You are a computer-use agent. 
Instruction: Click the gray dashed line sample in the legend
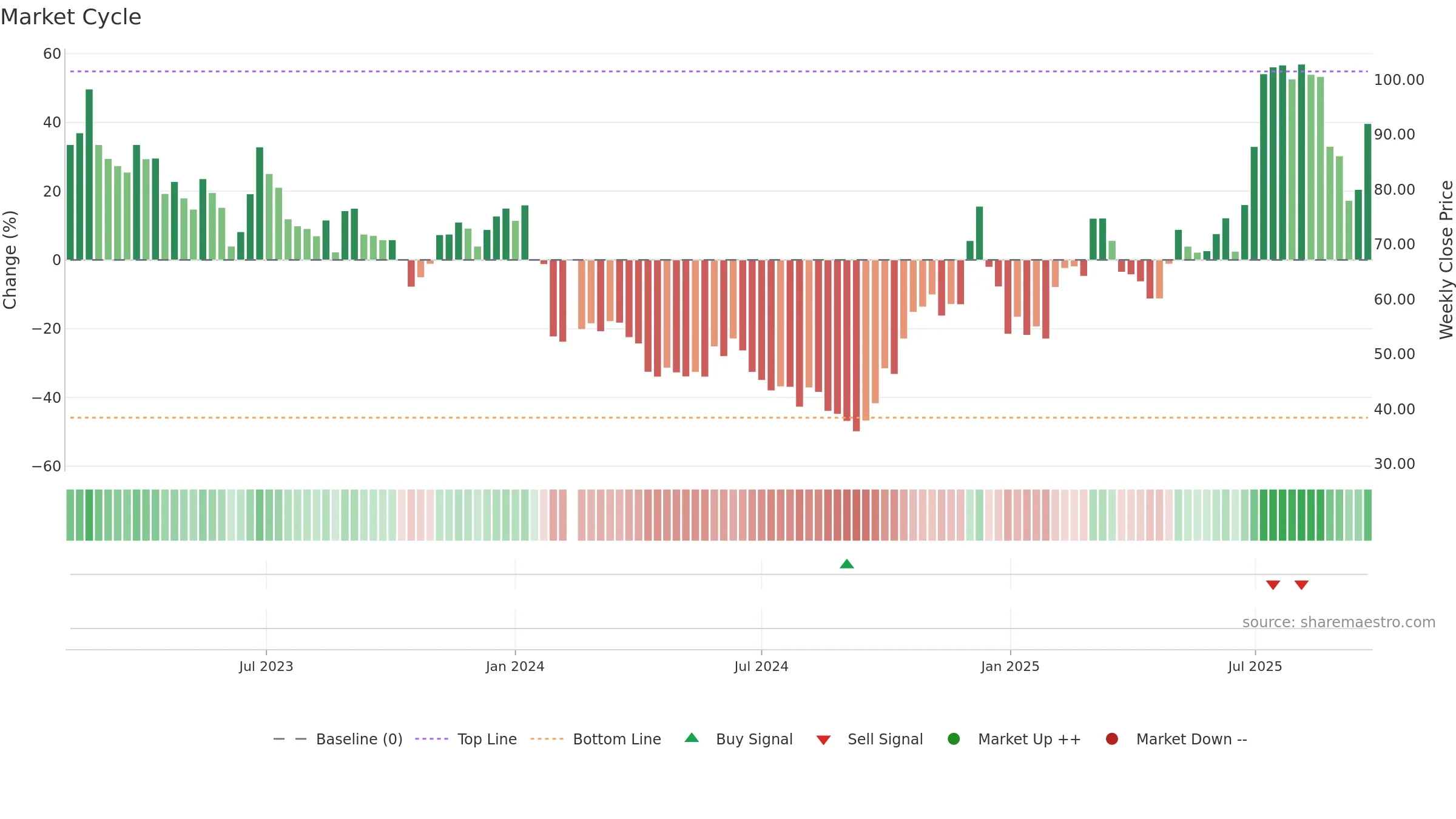point(289,739)
